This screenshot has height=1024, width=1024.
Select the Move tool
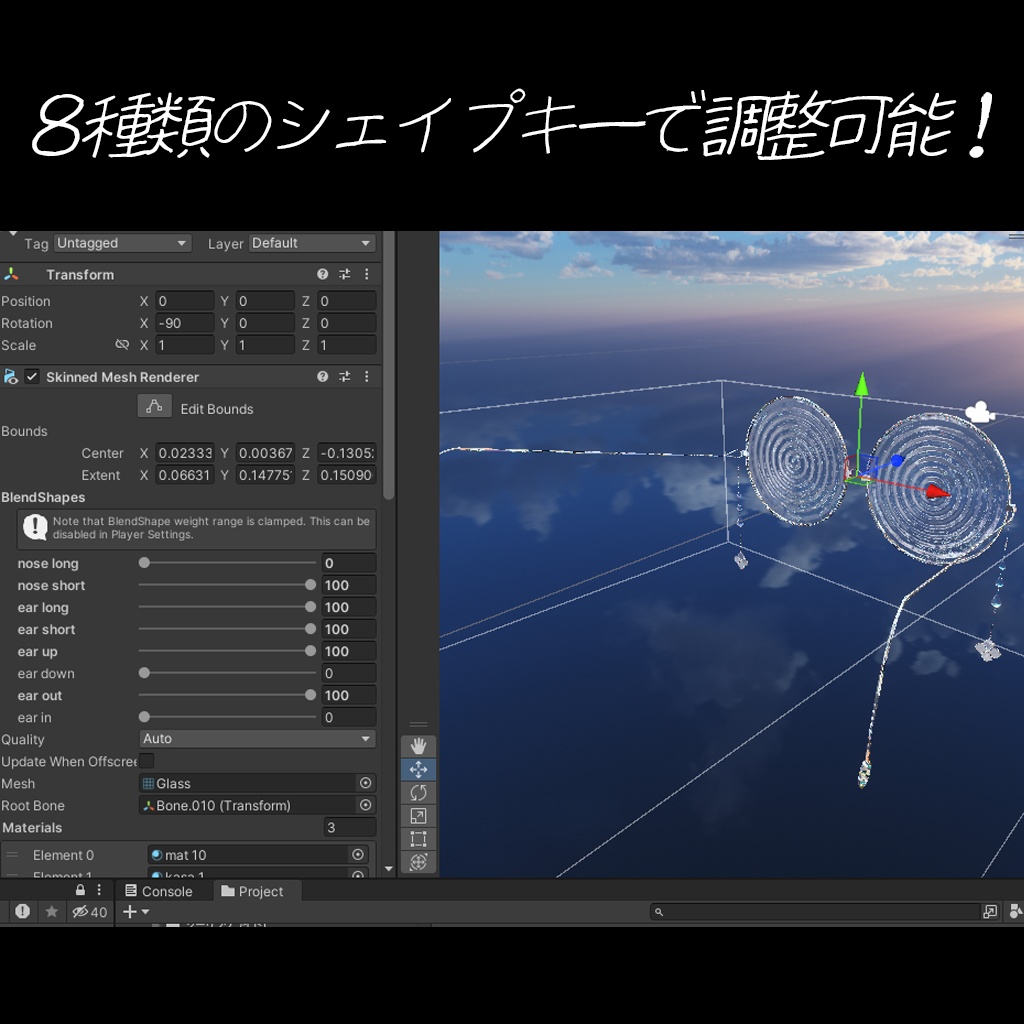(418, 769)
